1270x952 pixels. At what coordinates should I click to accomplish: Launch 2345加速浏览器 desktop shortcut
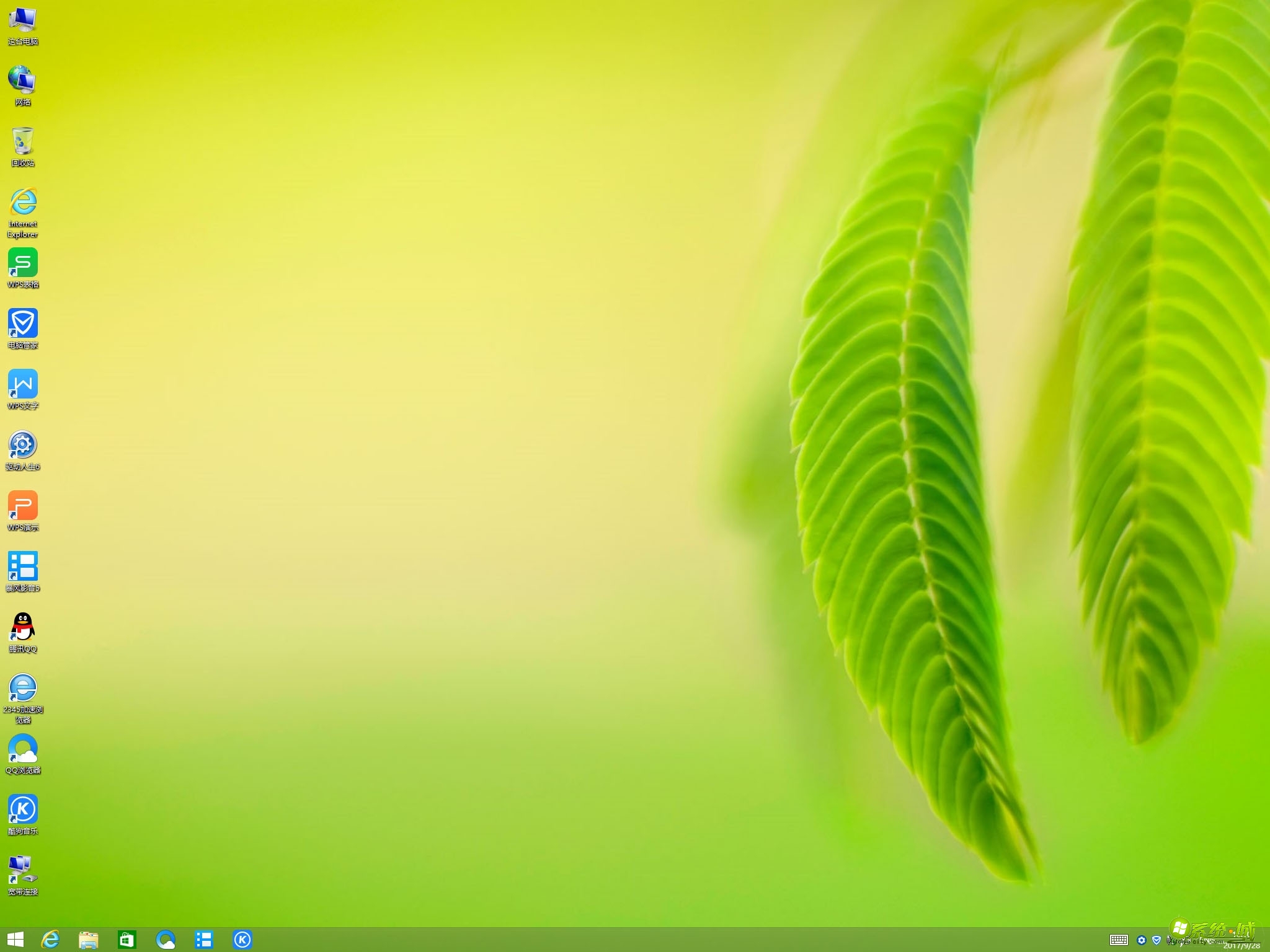(x=23, y=688)
